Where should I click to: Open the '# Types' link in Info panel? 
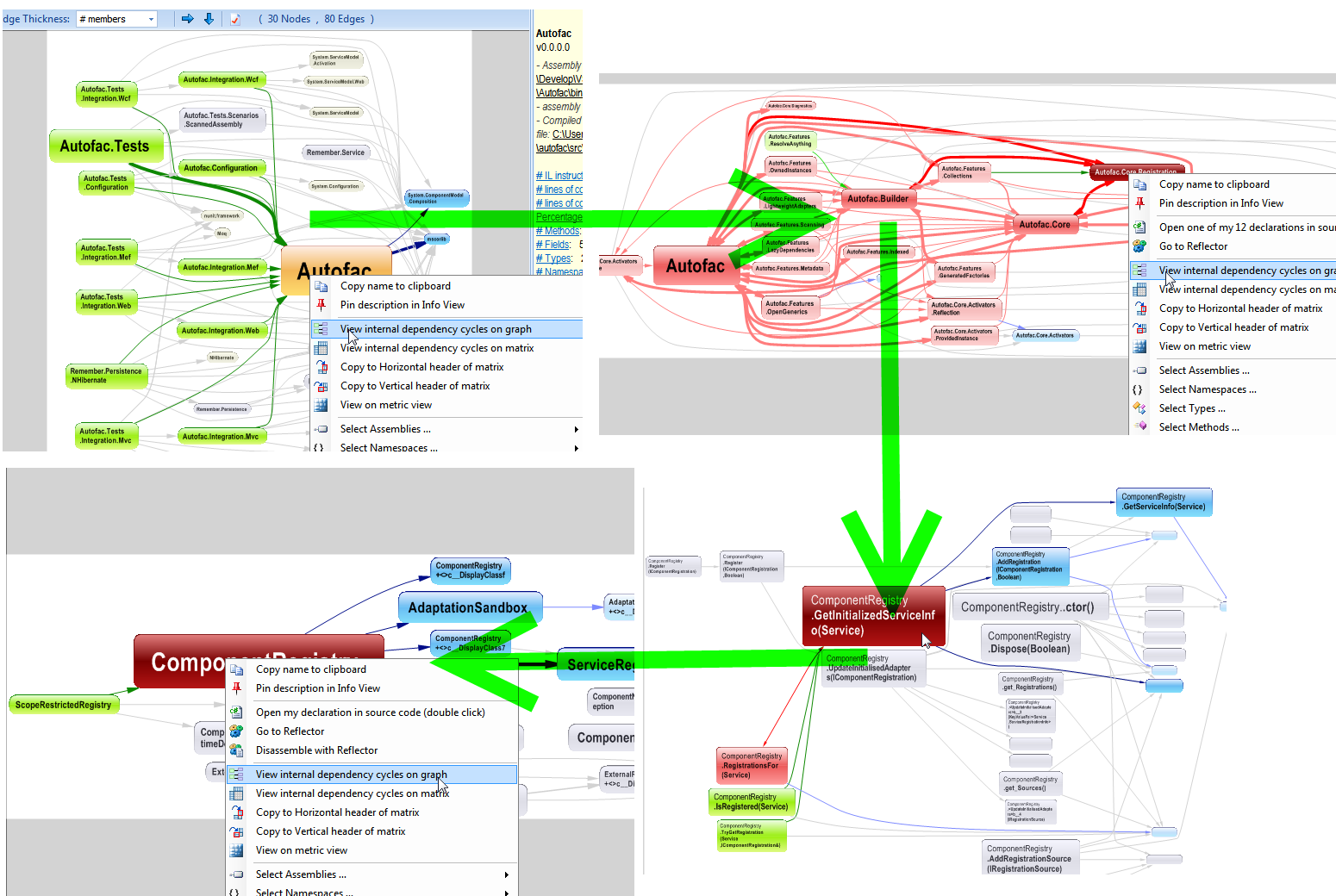[553, 258]
